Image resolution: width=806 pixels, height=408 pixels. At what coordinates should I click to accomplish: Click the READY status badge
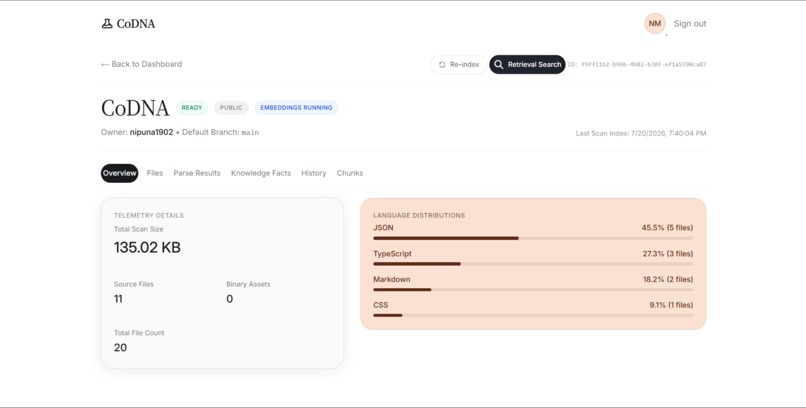(x=192, y=108)
